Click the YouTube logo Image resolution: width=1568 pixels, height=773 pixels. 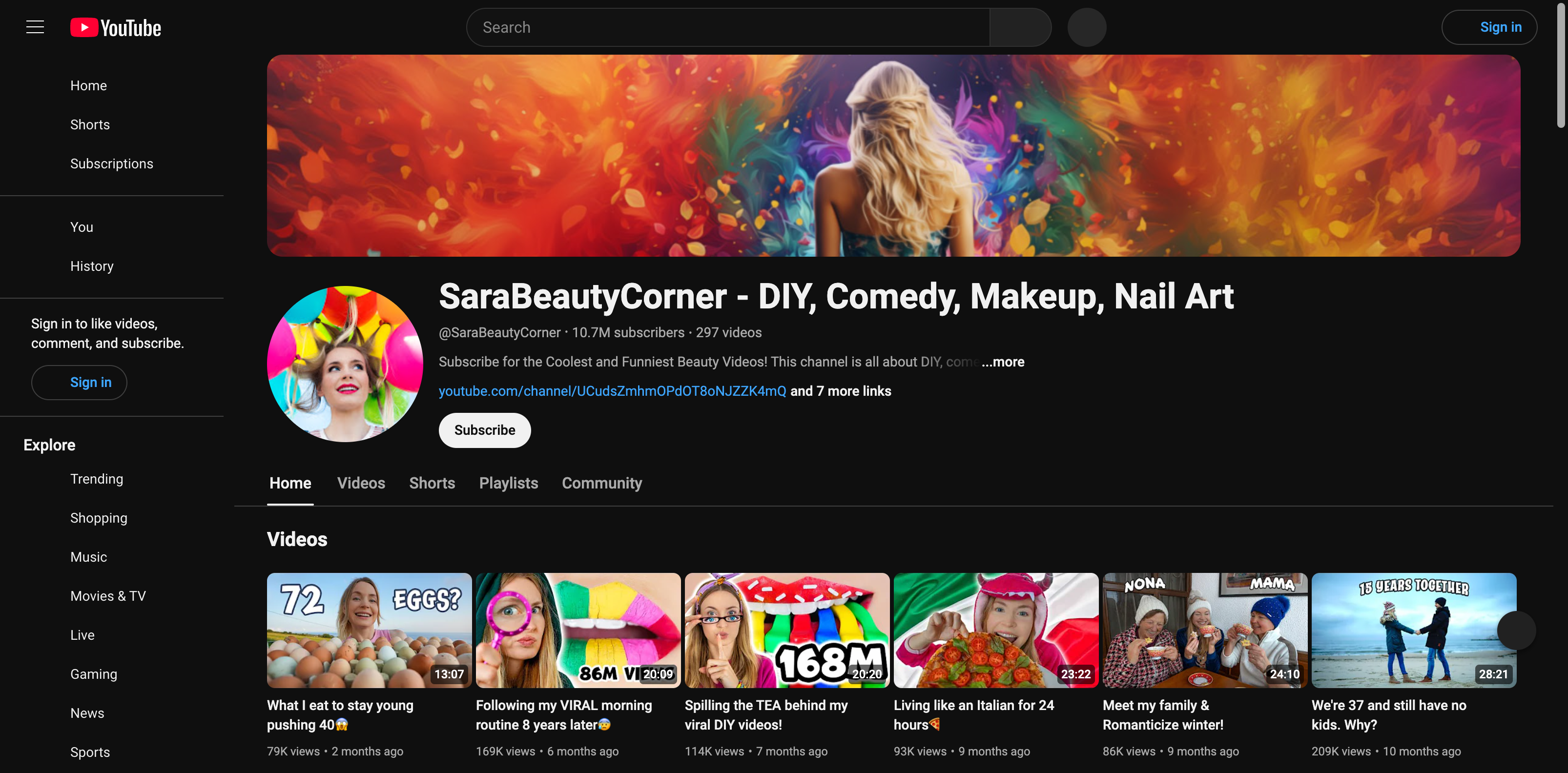pyautogui.click(x=116, y=27)
